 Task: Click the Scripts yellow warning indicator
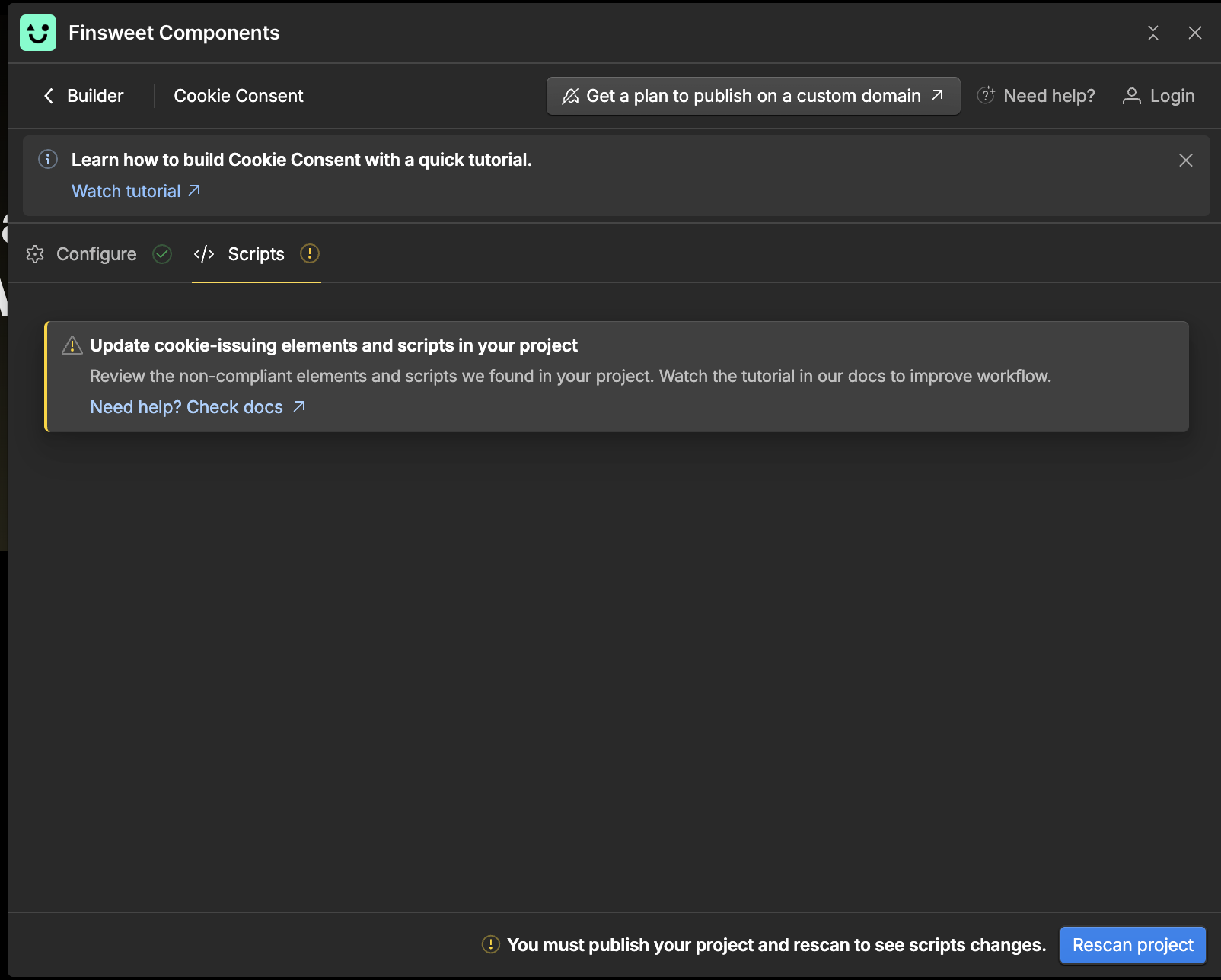(x=310, y=253)
